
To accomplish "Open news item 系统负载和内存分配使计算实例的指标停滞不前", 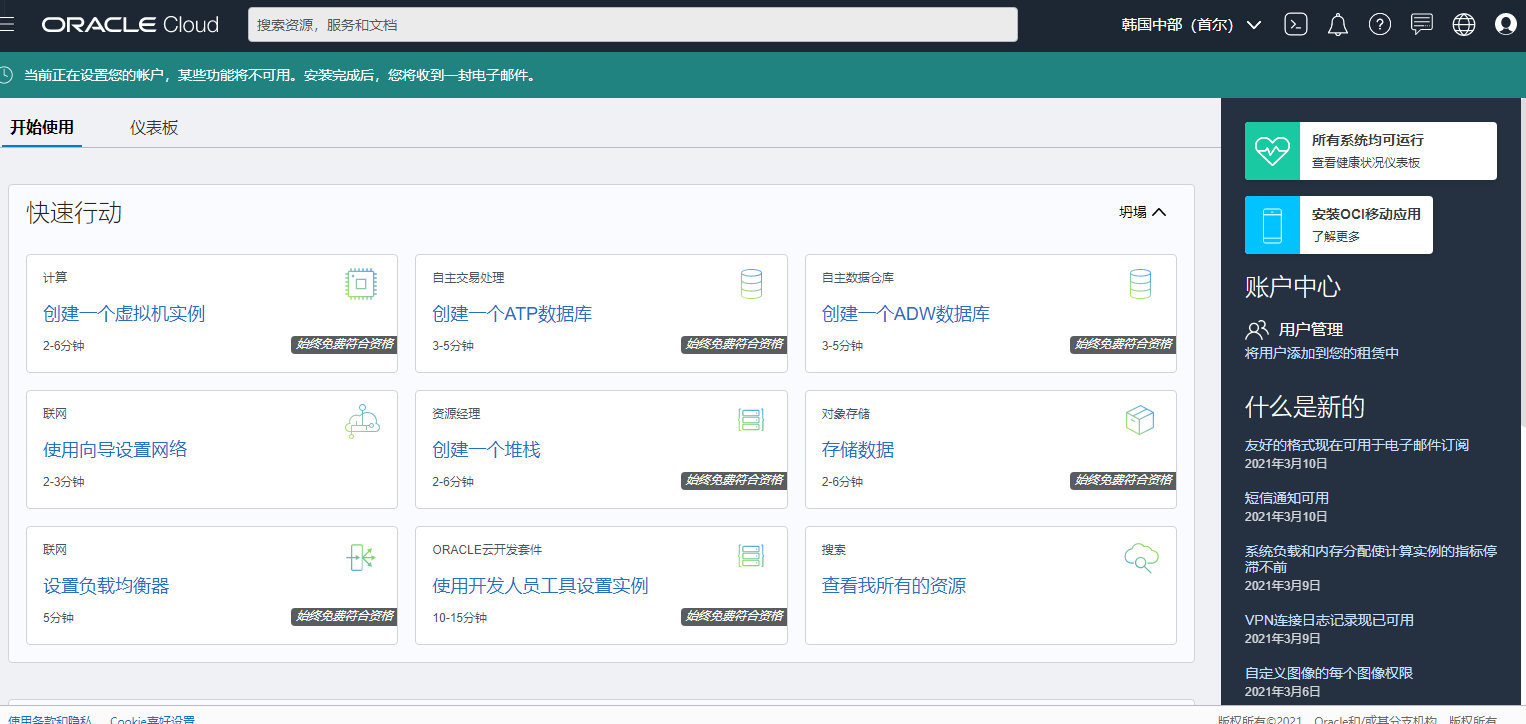I will click(x=1370, y=559).
